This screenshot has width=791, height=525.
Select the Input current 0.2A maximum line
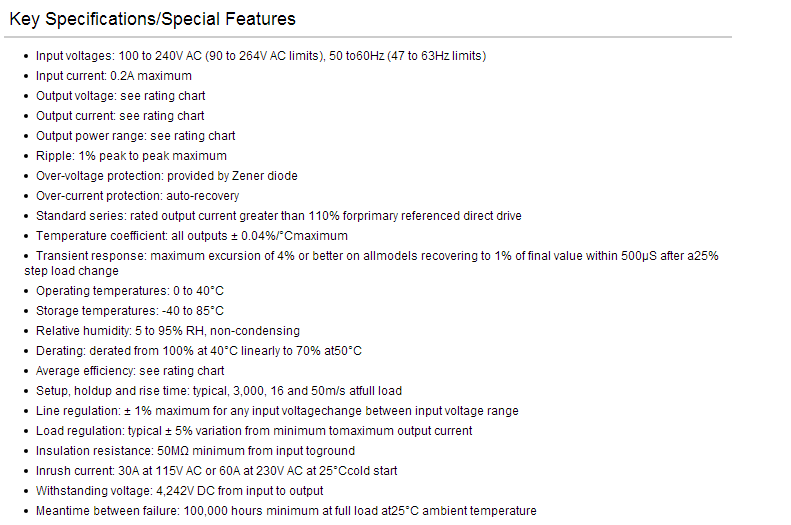coord(114,76)
